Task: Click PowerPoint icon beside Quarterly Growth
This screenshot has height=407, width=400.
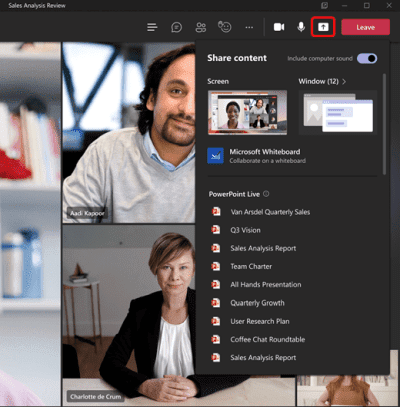Action: pos(216,303)
